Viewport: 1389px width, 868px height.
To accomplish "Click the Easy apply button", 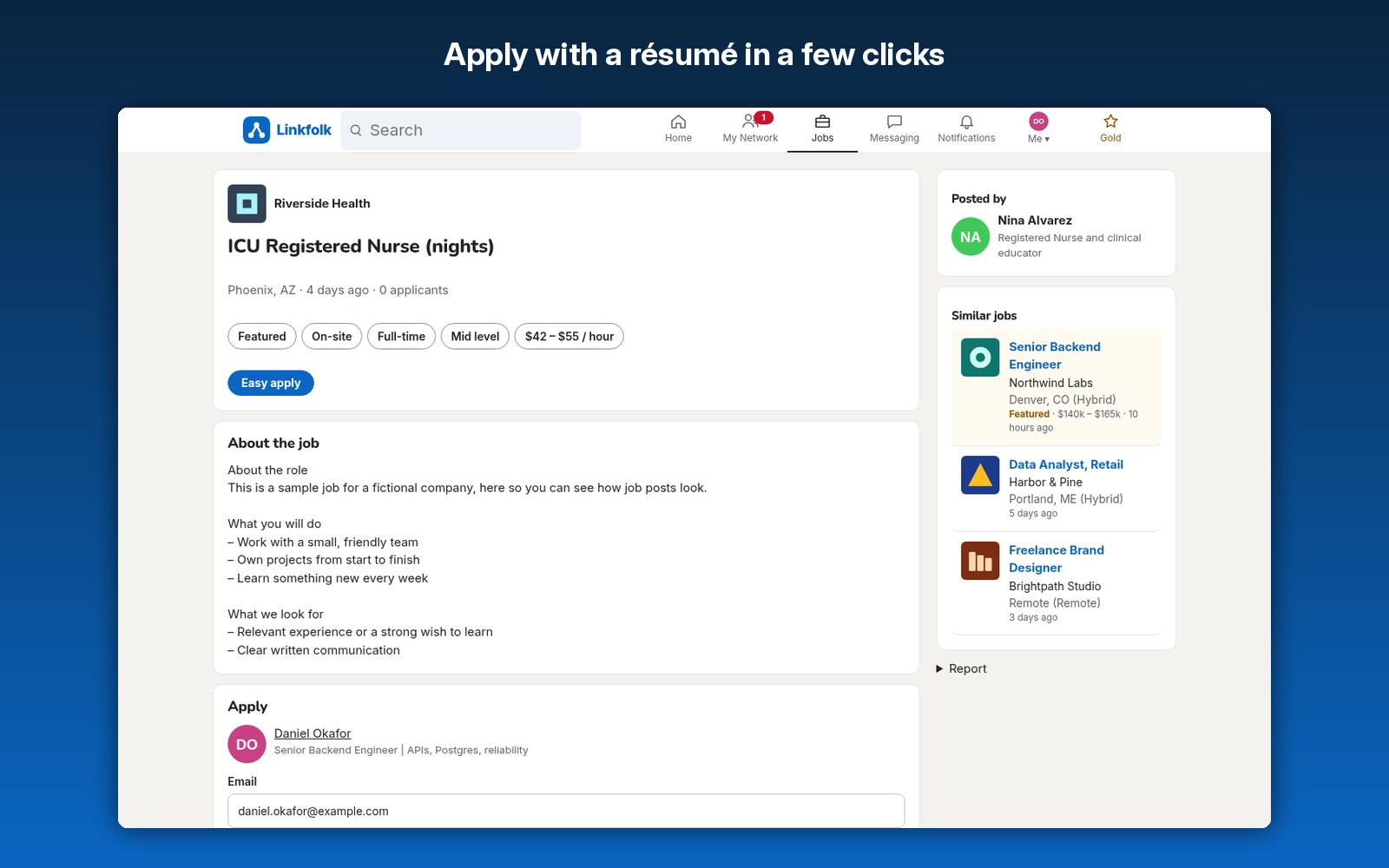I will pos(271,383).
